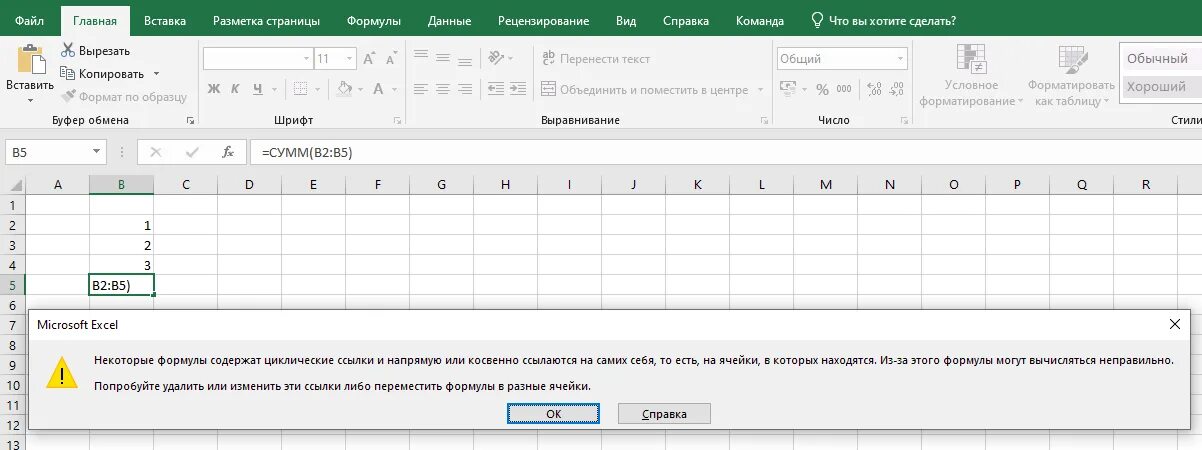This screenshot has width=1202, height=450.
Task: Click the insert function fx icon
Action: pos(228,152)
